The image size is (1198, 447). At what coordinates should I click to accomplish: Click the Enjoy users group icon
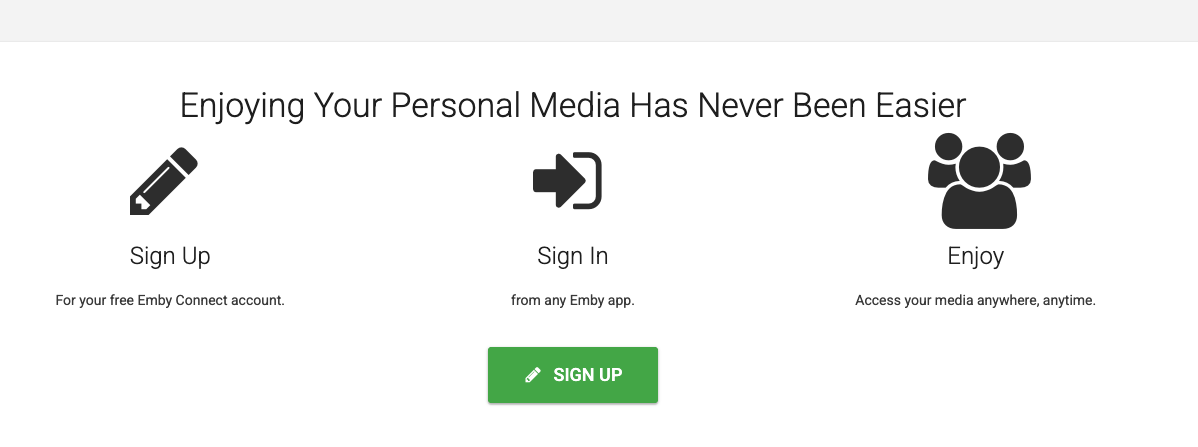pos(978,180)
